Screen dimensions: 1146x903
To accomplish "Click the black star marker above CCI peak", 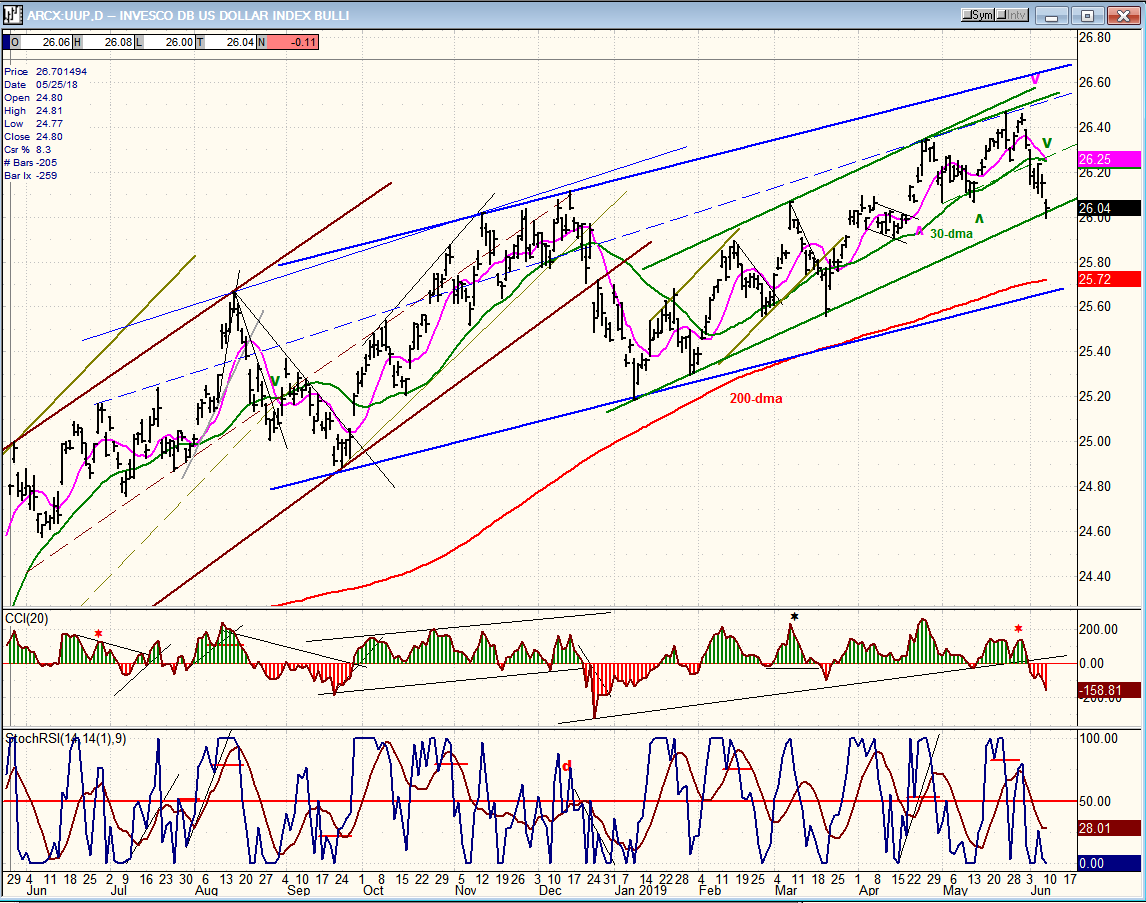I will click(x=794, y=616).
